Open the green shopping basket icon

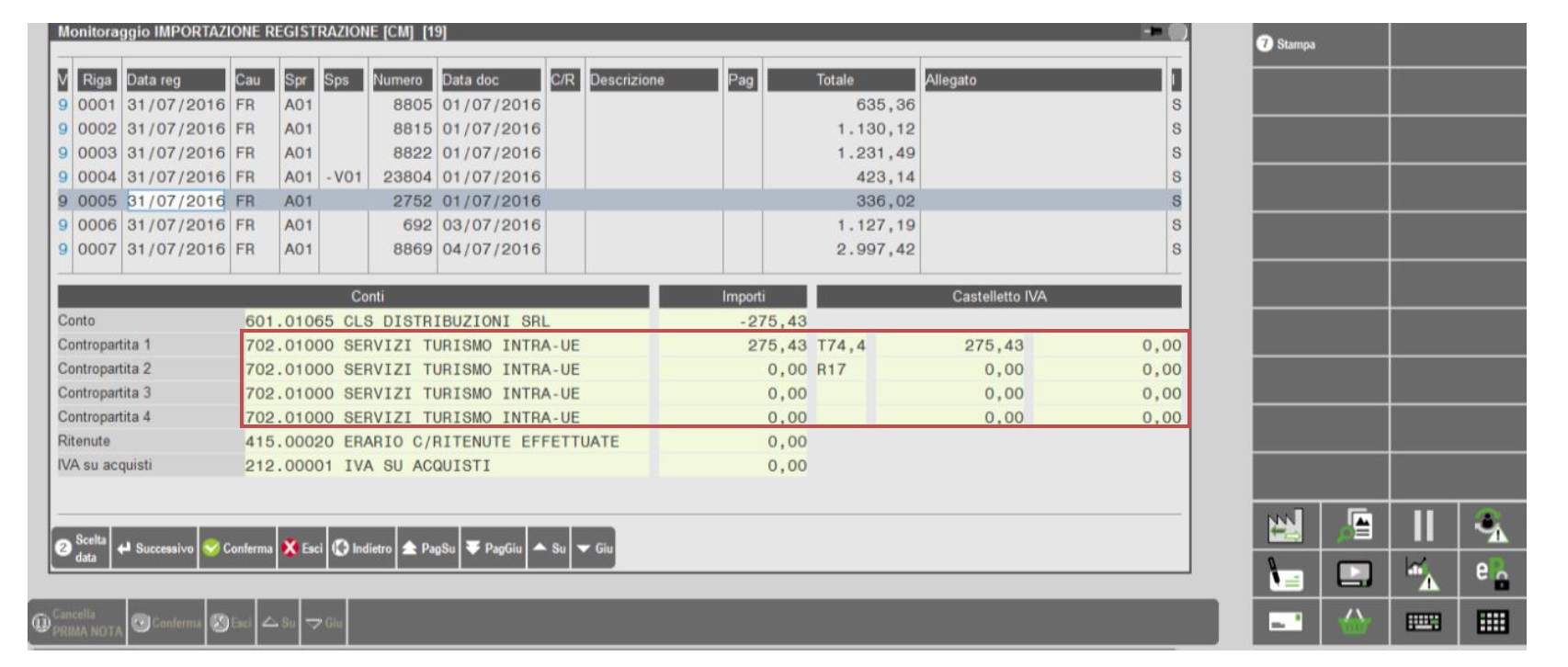pos(1355,622)
